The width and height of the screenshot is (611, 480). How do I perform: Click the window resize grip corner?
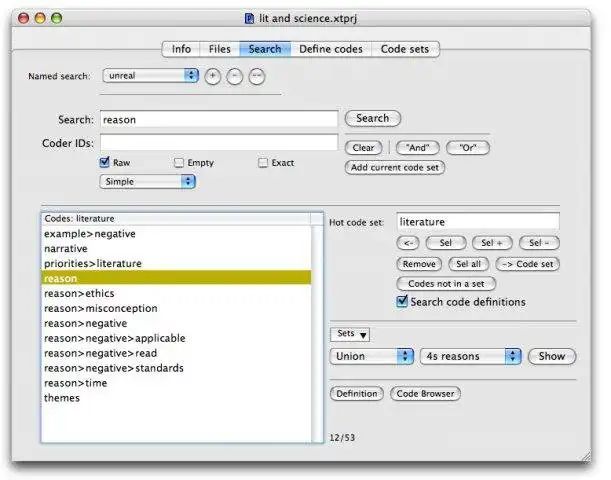pyautogui.click(x=586, y=456)
